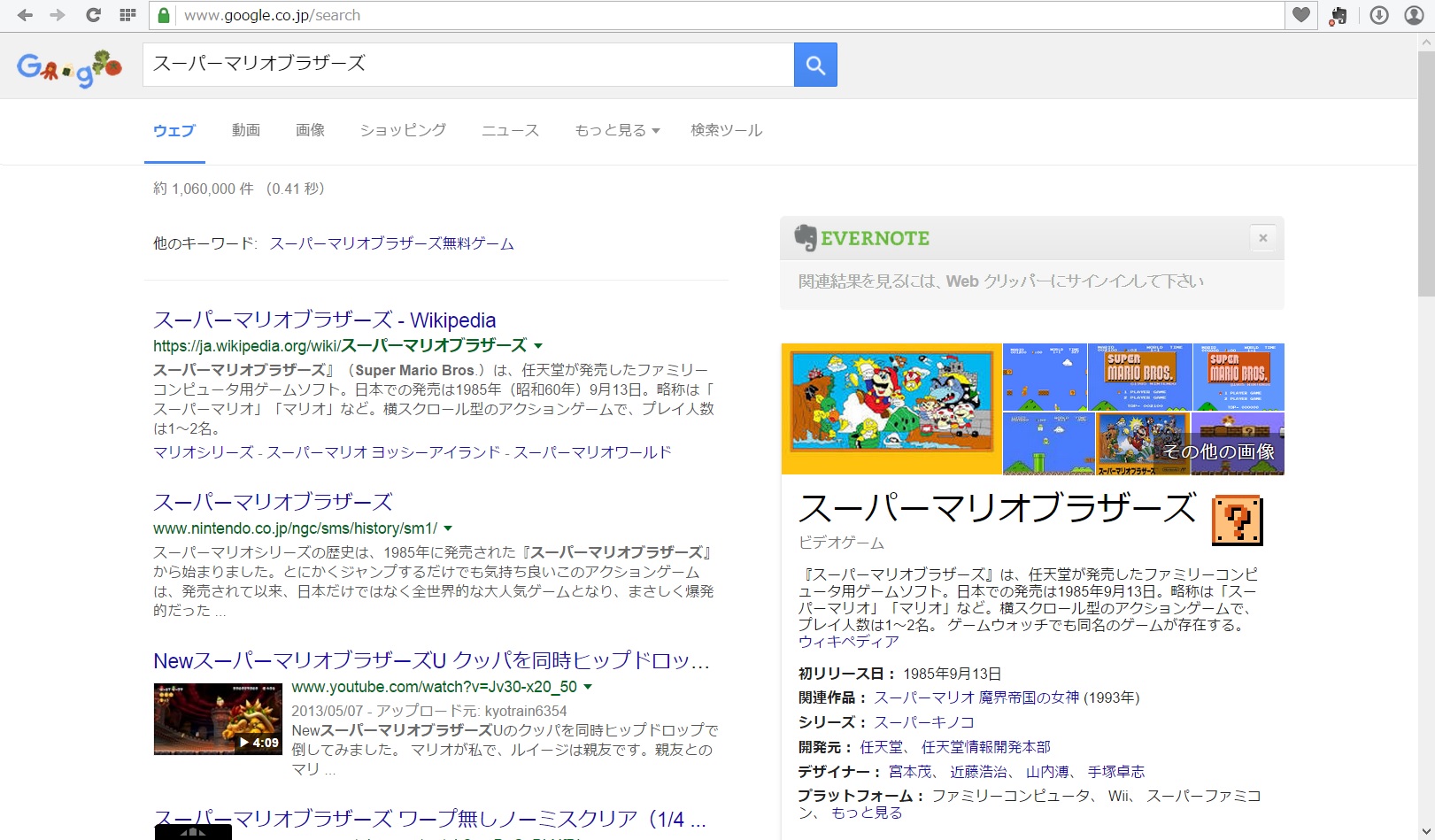The width and height of the screenshot is (1435, 840).
Task: Select the ウェブ tab
Action: point(174,131)
